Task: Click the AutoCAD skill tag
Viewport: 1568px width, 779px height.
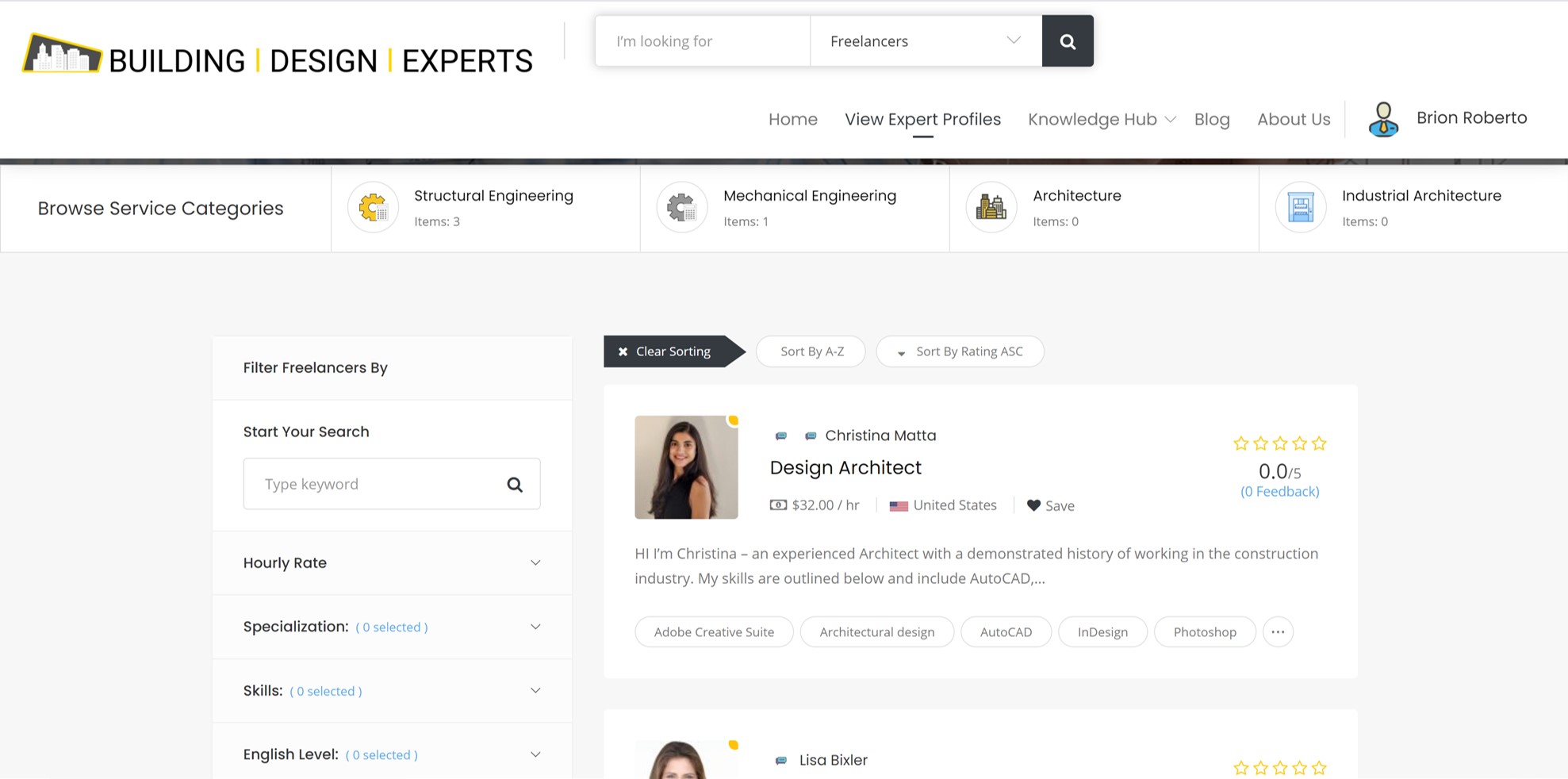Action: coord(1006,632)
